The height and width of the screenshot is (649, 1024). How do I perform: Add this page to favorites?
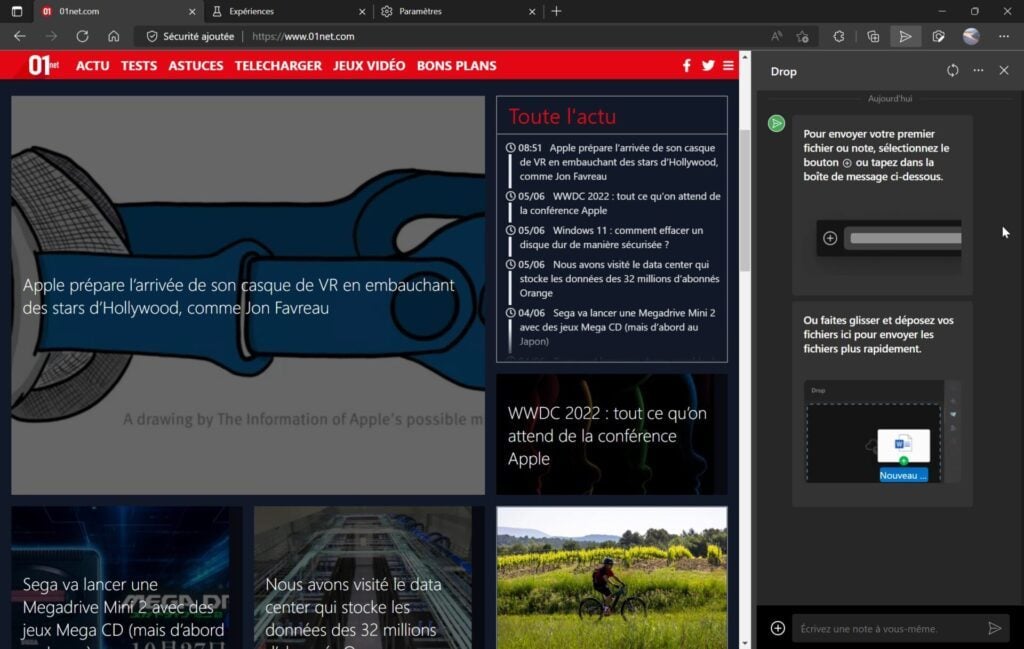coord(803,37)
